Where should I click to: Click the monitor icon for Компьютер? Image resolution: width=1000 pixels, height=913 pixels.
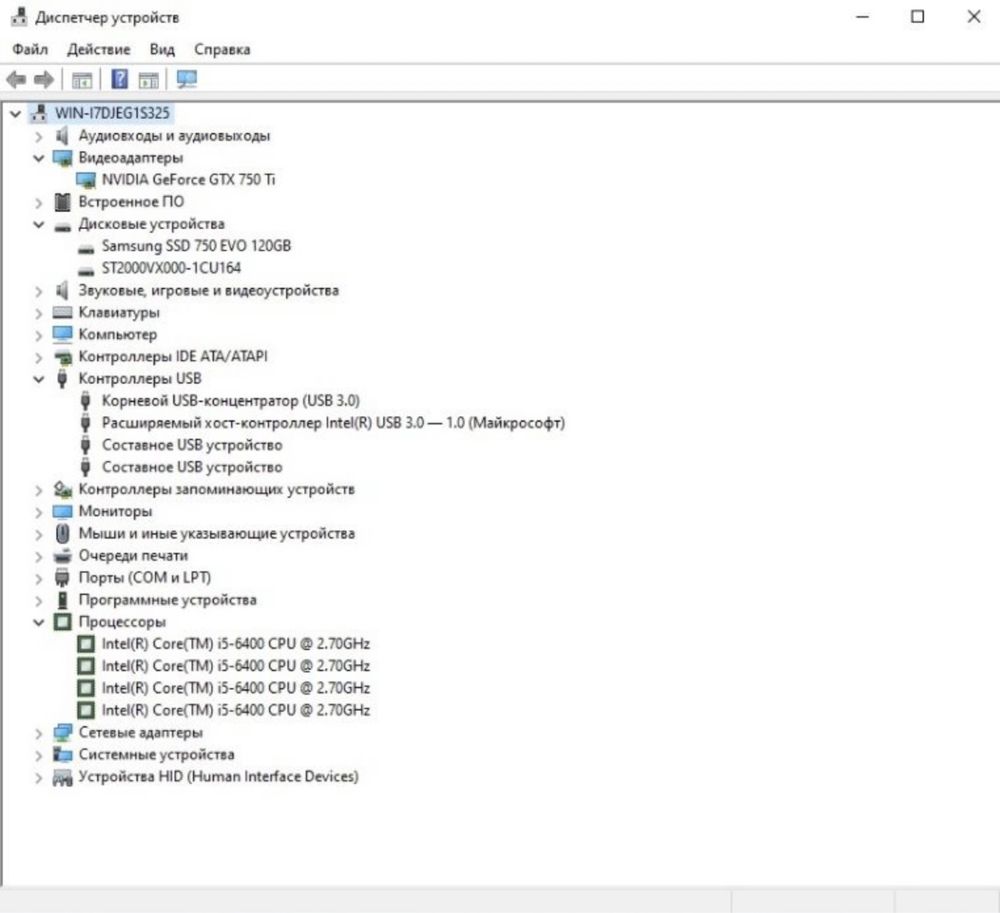pos(62,334)
